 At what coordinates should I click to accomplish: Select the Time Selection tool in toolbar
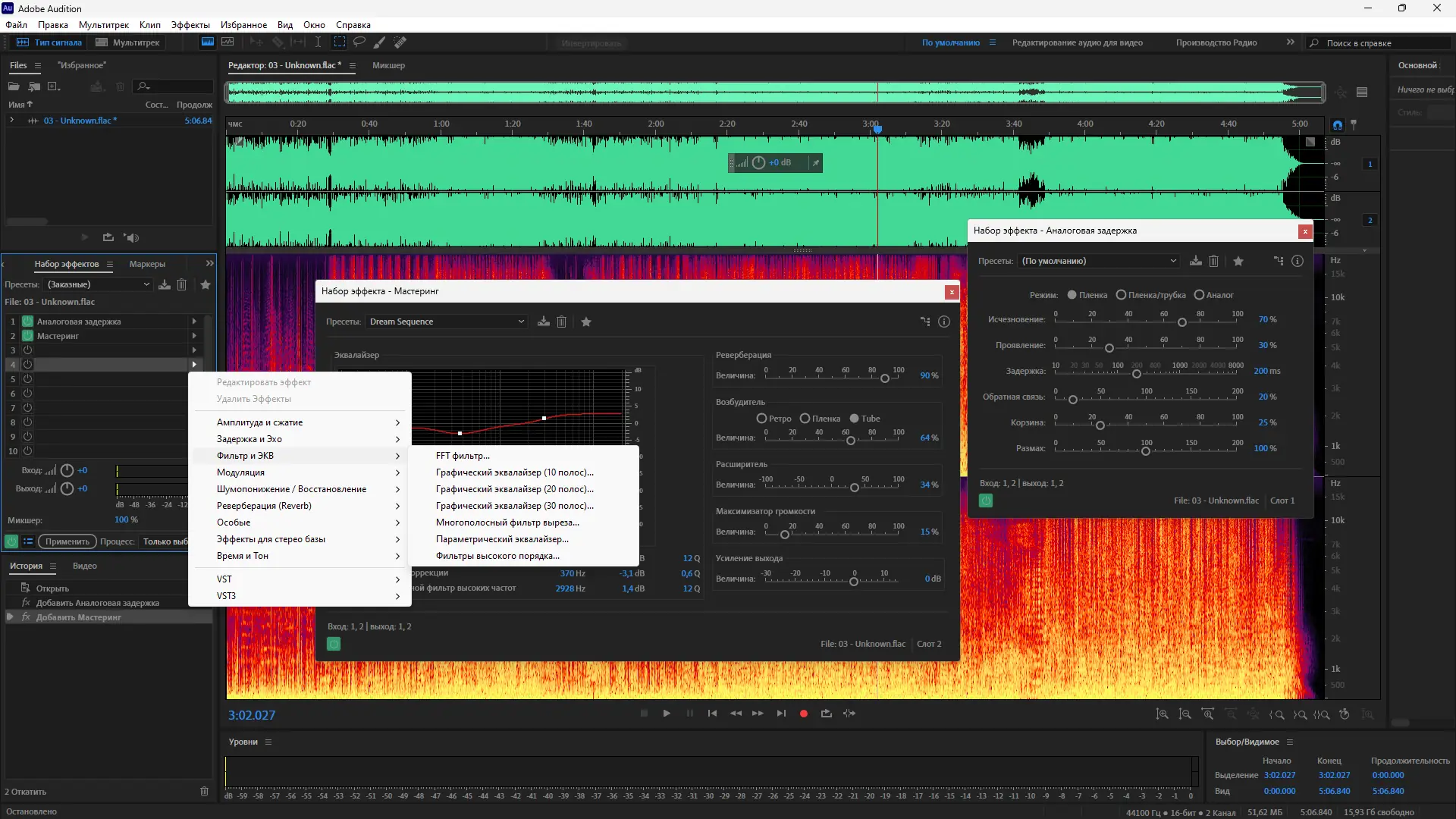[318, 42]
